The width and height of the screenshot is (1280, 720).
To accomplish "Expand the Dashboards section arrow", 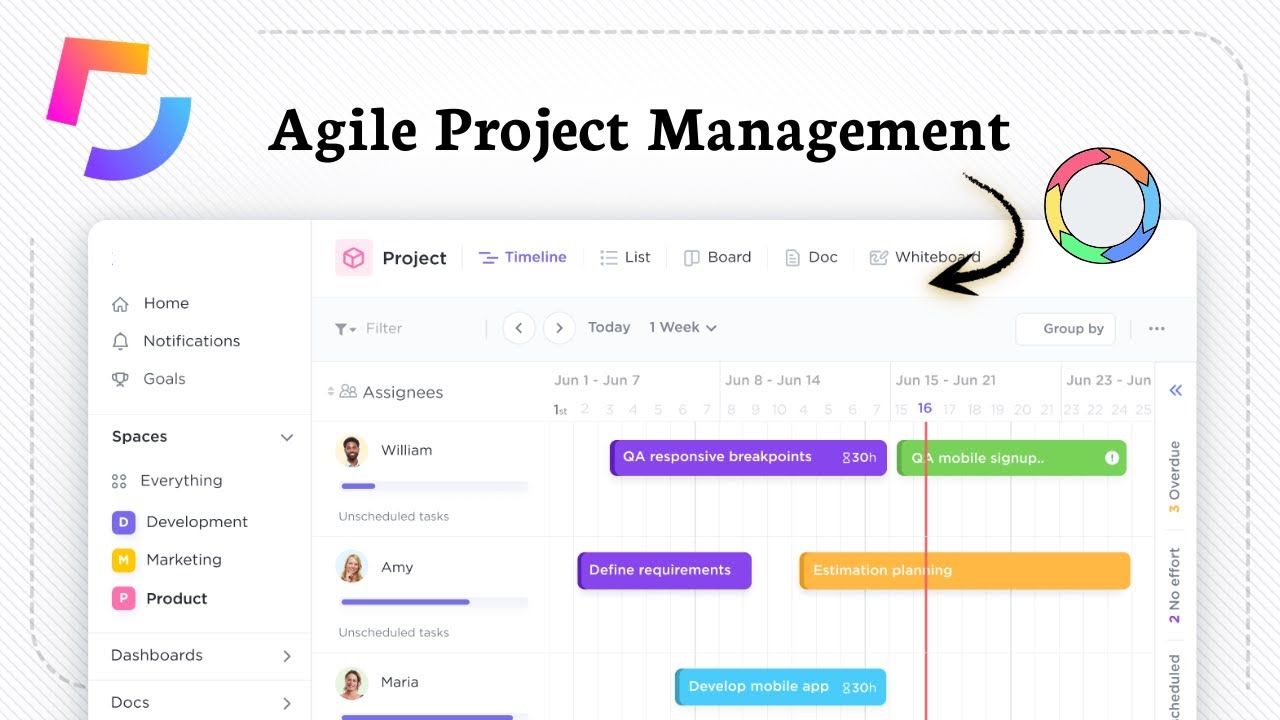I will click(x=287, y=656).
